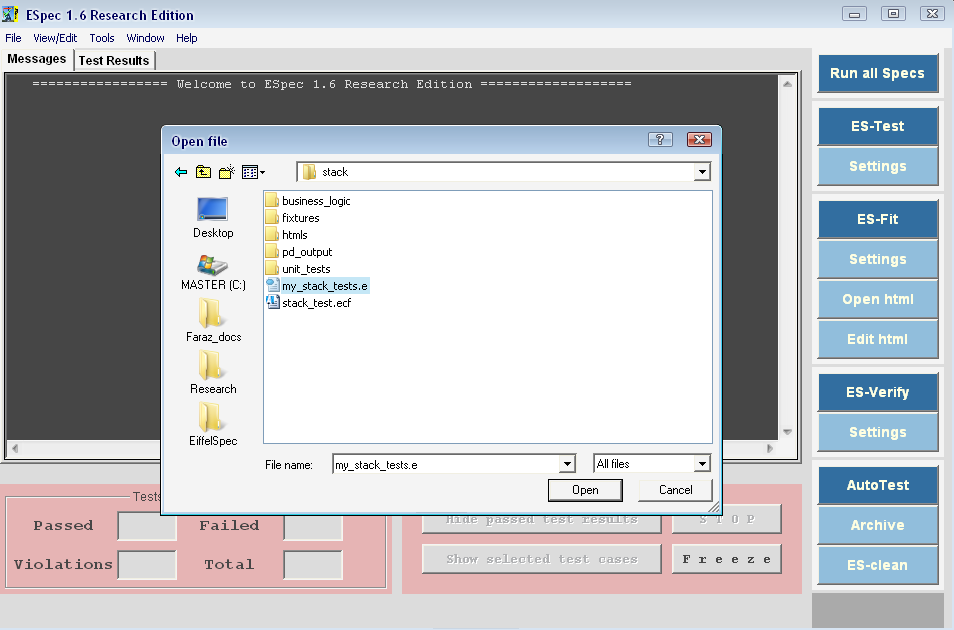The width and height of the screenshot is (954, 630).
Task: Click scroll down arrow of Messages pane
Action: coord(787,432)
